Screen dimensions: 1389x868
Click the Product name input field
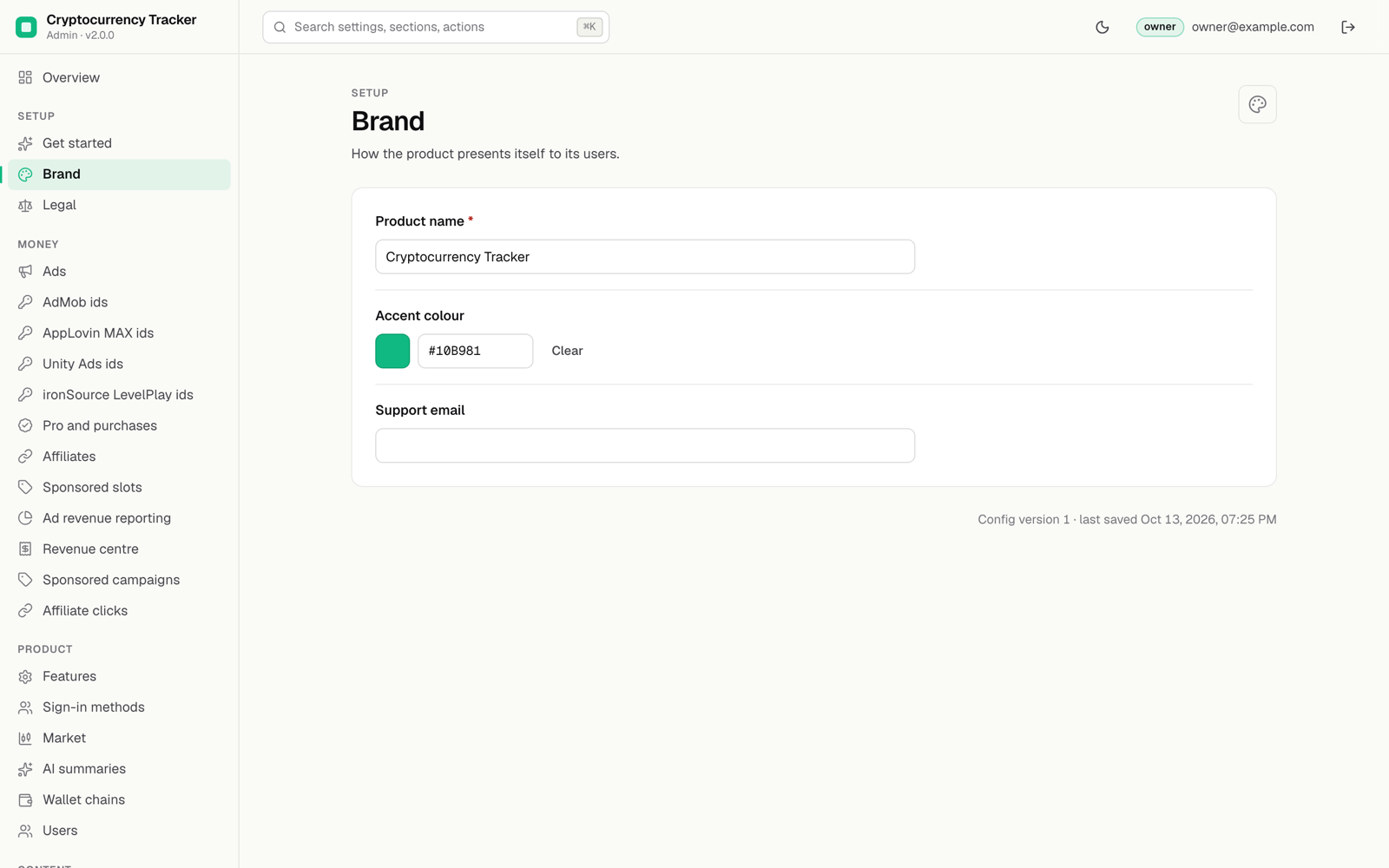click(645, 257)
